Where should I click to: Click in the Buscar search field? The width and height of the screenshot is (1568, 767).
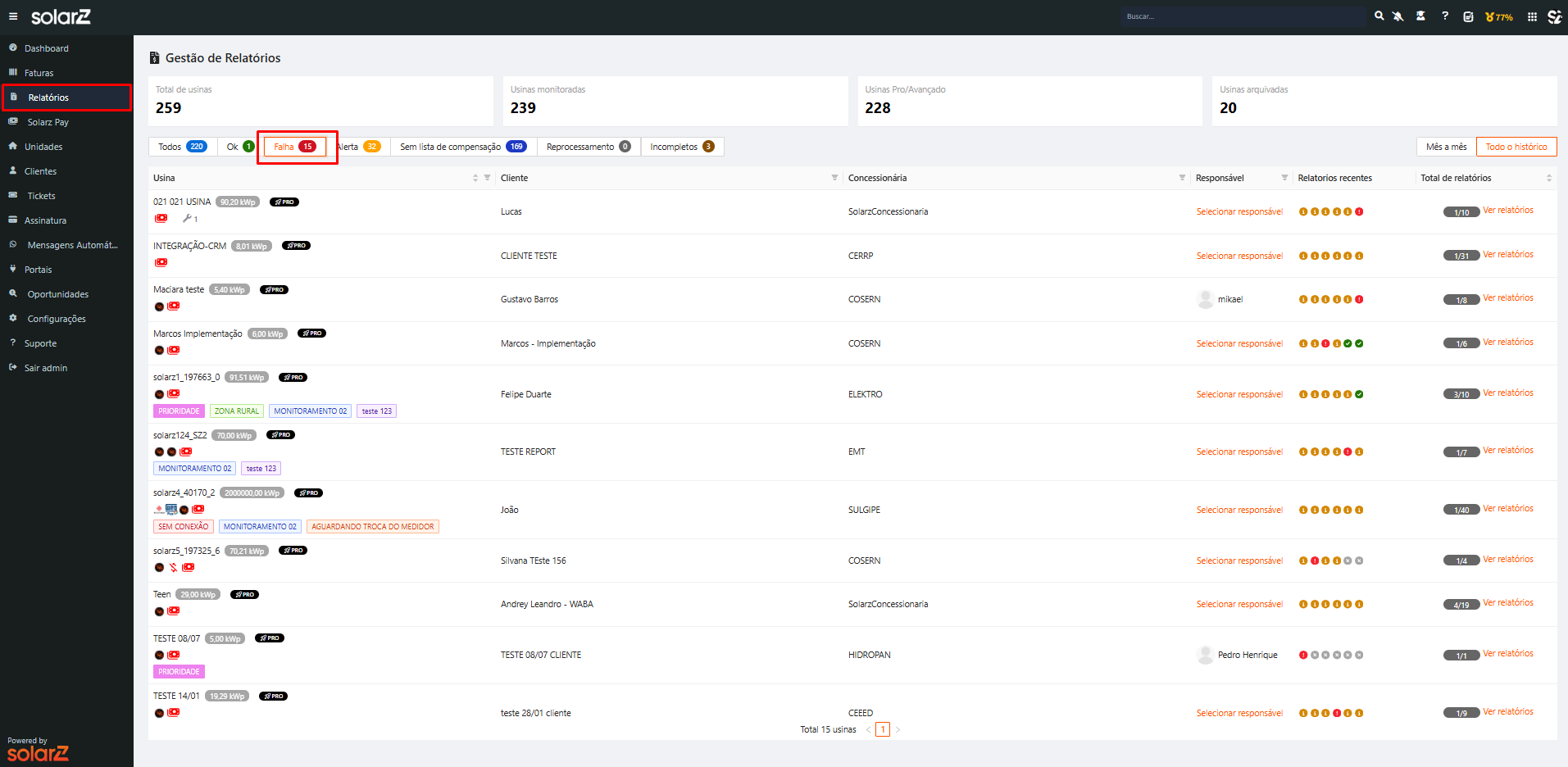[x=1243, y=16]
